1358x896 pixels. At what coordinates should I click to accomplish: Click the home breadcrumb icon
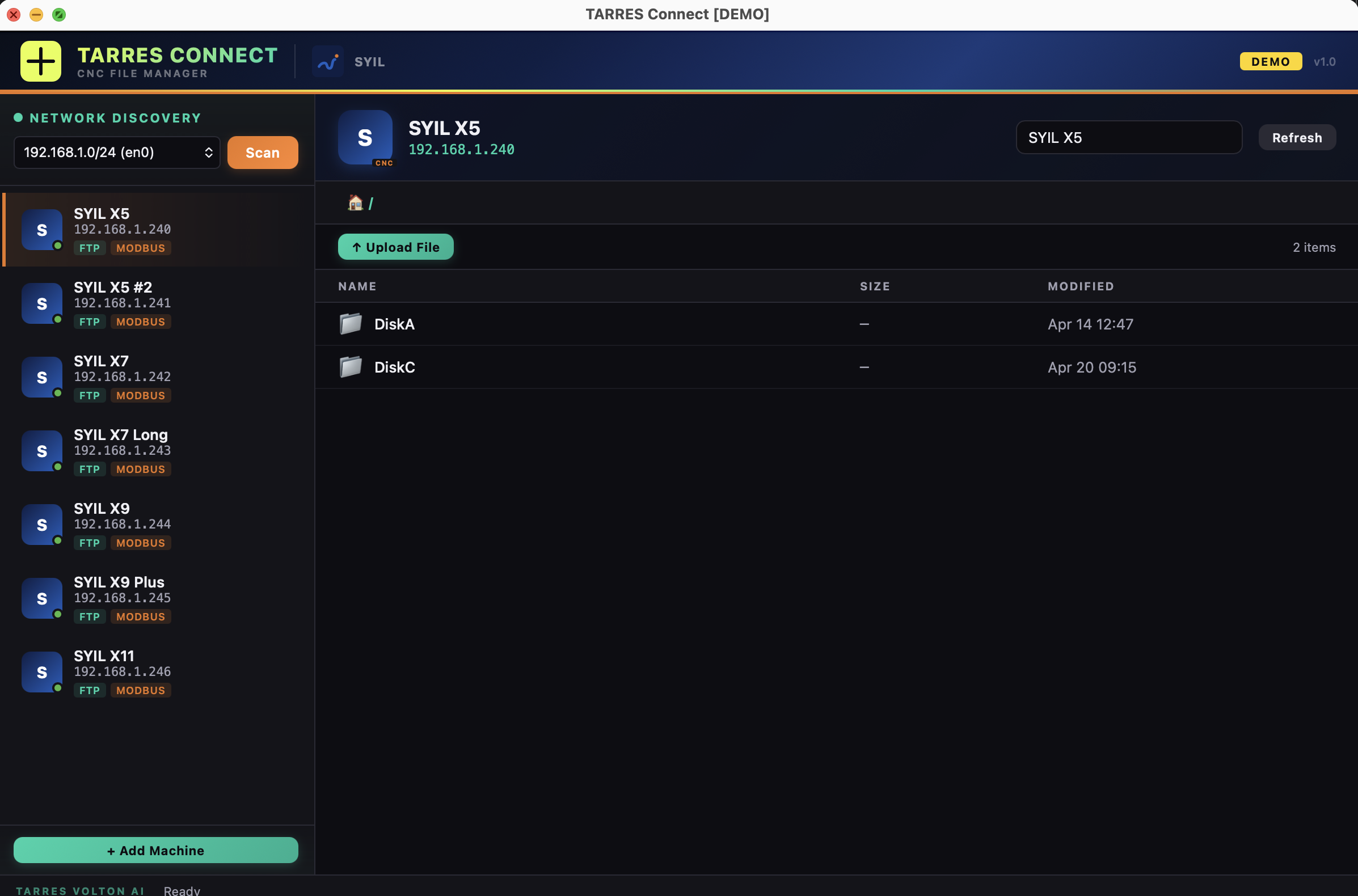point(355,203)
